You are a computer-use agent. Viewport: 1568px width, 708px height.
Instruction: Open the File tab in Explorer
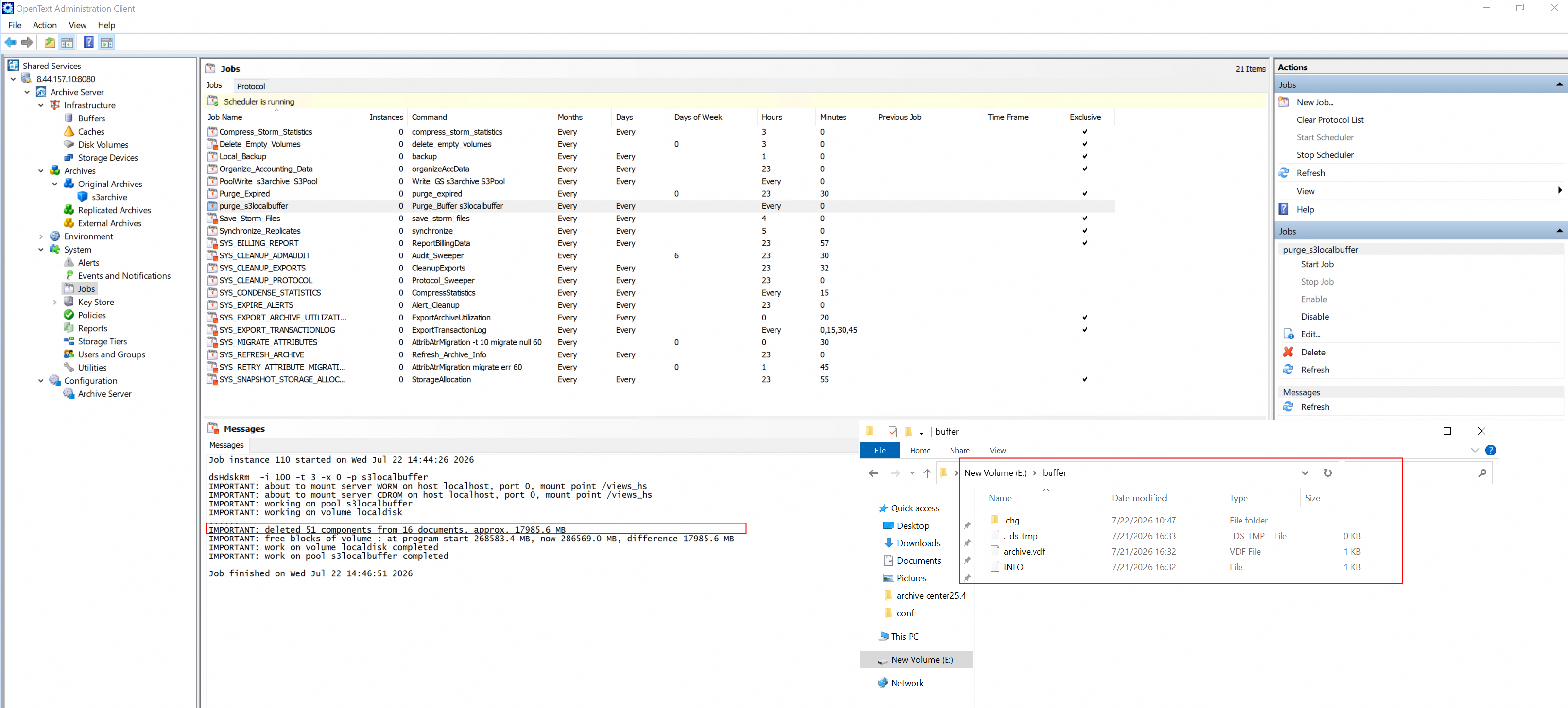coord(879,451)
